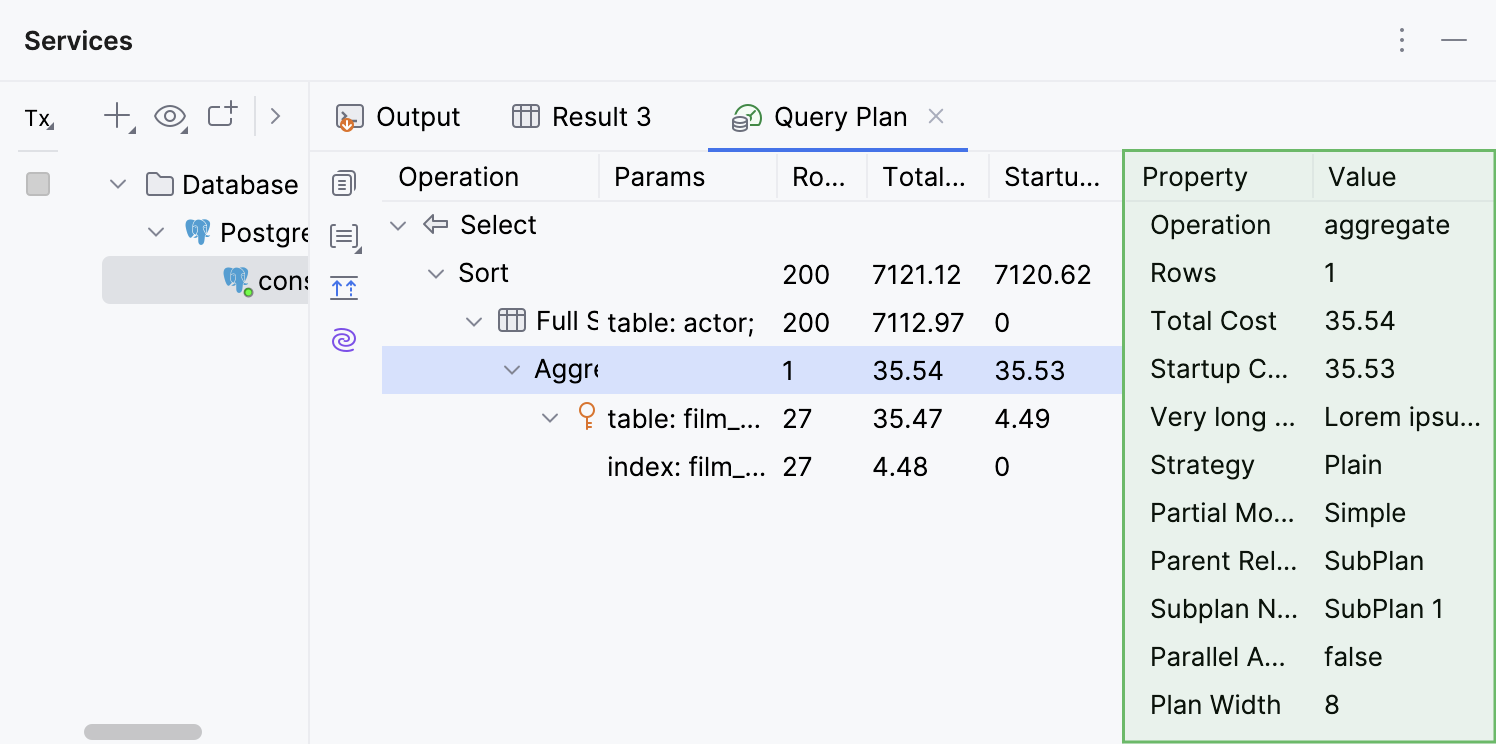Click the horizontal scrollbar below the tree
Screen dimensions: 1496x744
tap(143, 731)
